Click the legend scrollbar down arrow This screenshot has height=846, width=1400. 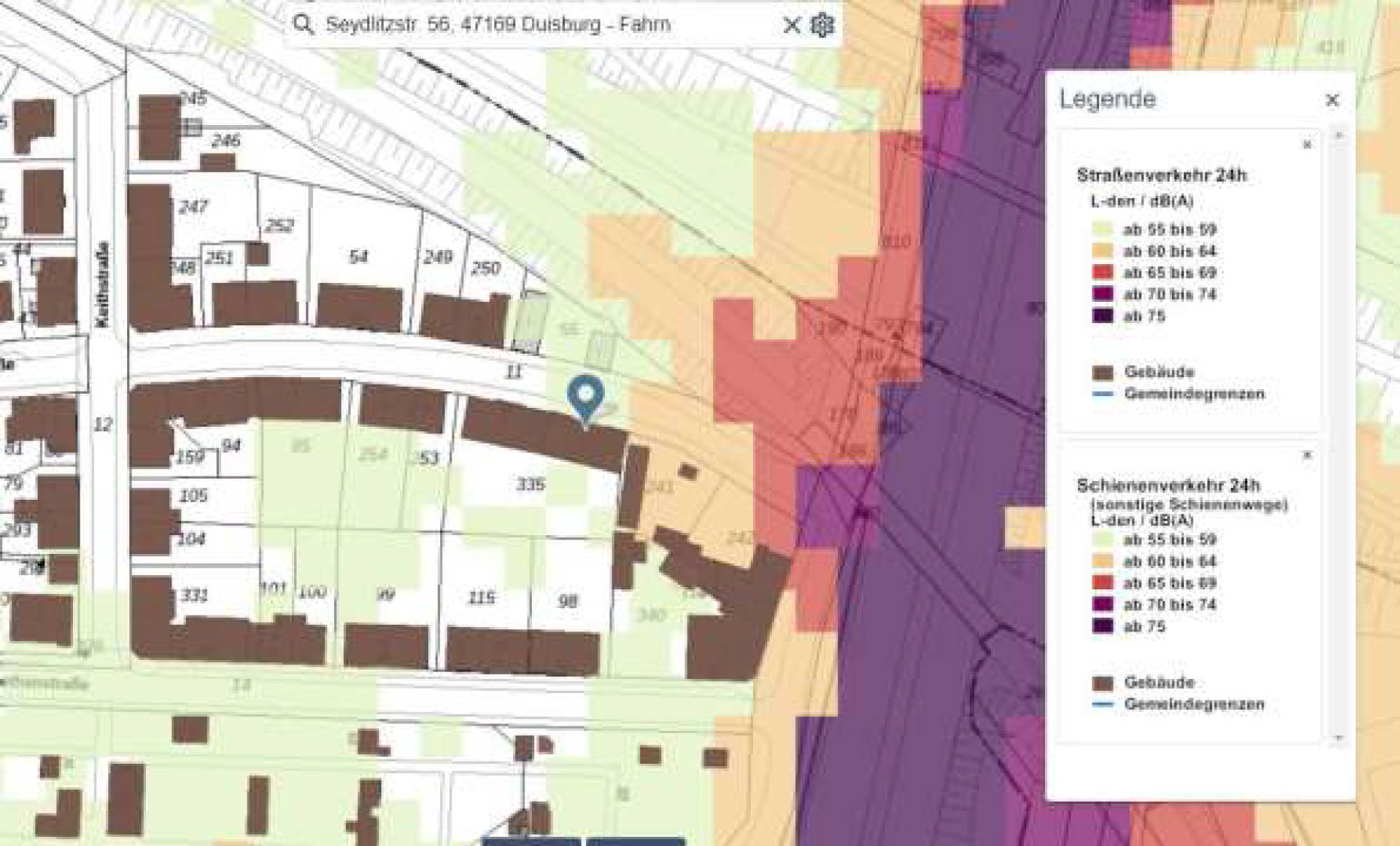[x=1338, y=738]
